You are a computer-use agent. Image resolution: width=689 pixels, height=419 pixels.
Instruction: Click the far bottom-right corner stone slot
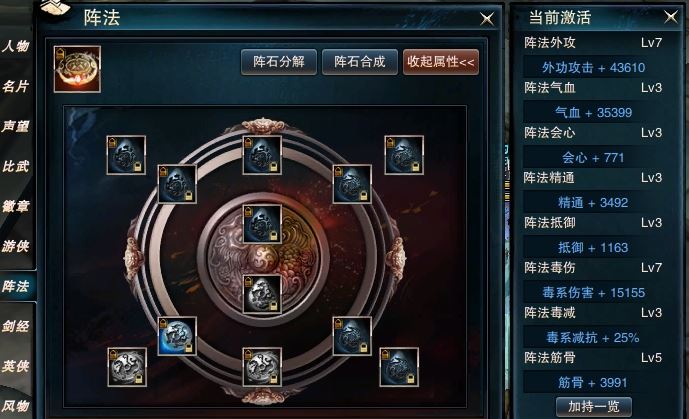point(399,367)
